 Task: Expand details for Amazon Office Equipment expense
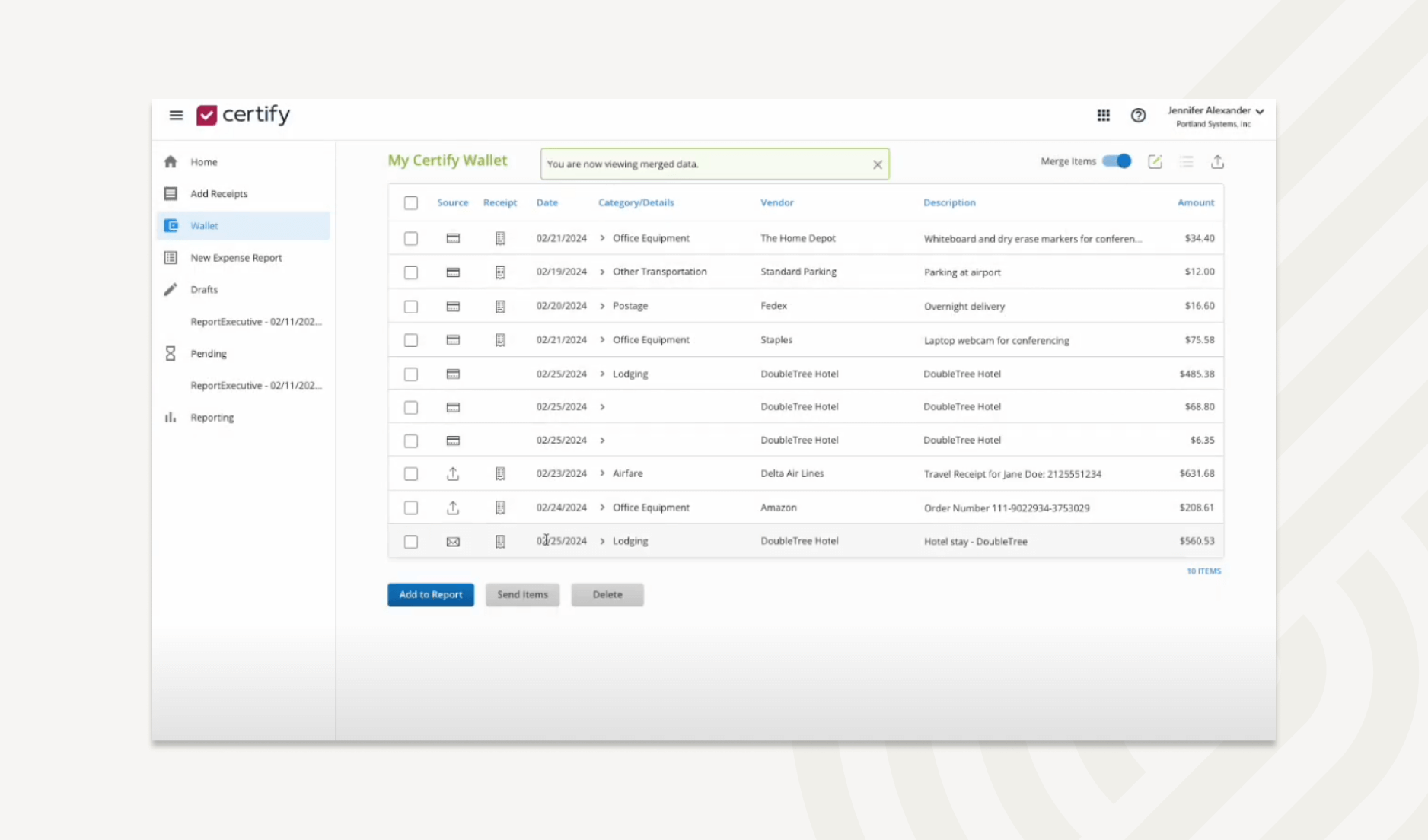[602, 508]
